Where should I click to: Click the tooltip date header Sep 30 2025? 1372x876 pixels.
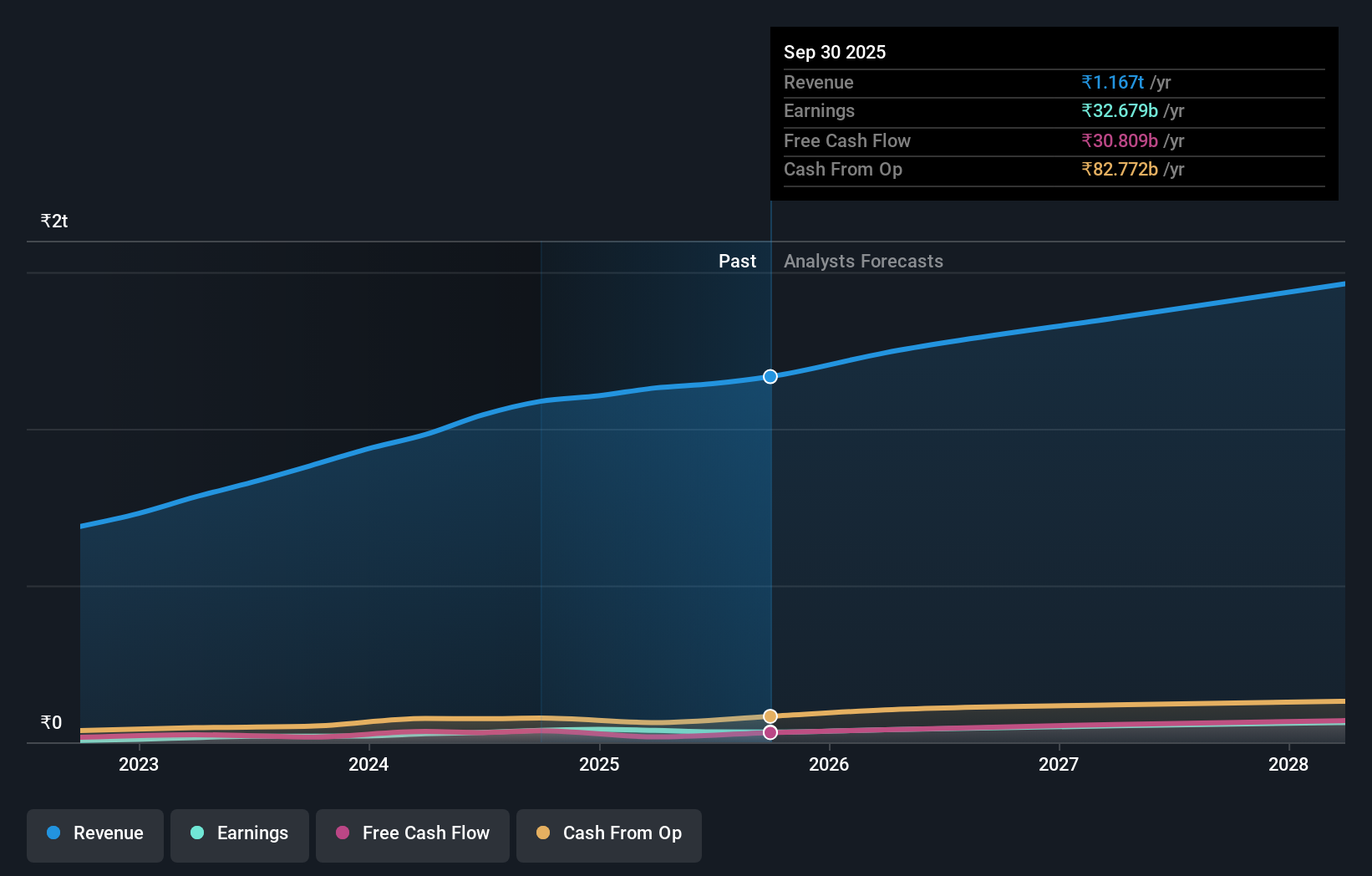pos(835,52)
